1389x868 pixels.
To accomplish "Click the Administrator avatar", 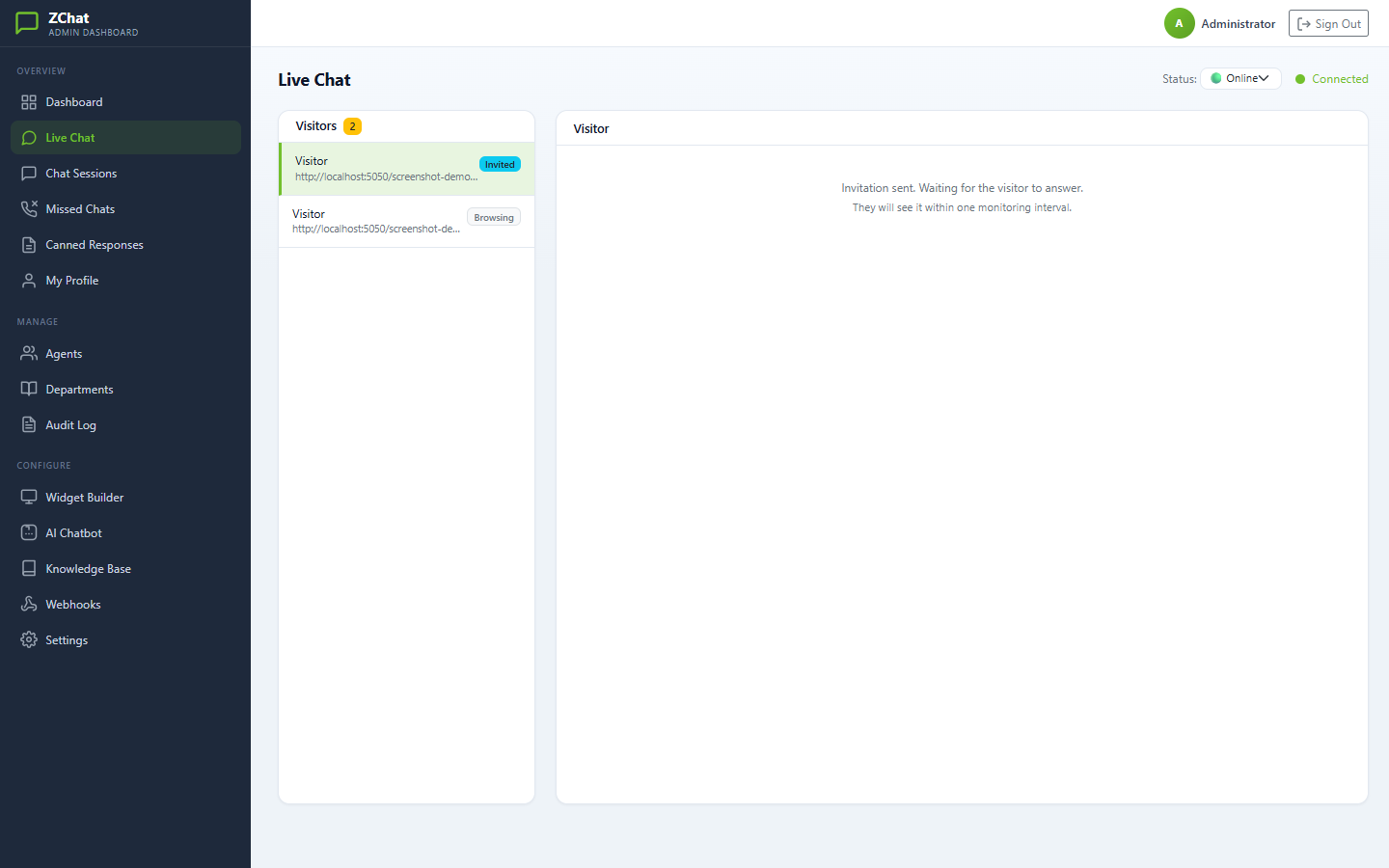I will (1179, 23).
